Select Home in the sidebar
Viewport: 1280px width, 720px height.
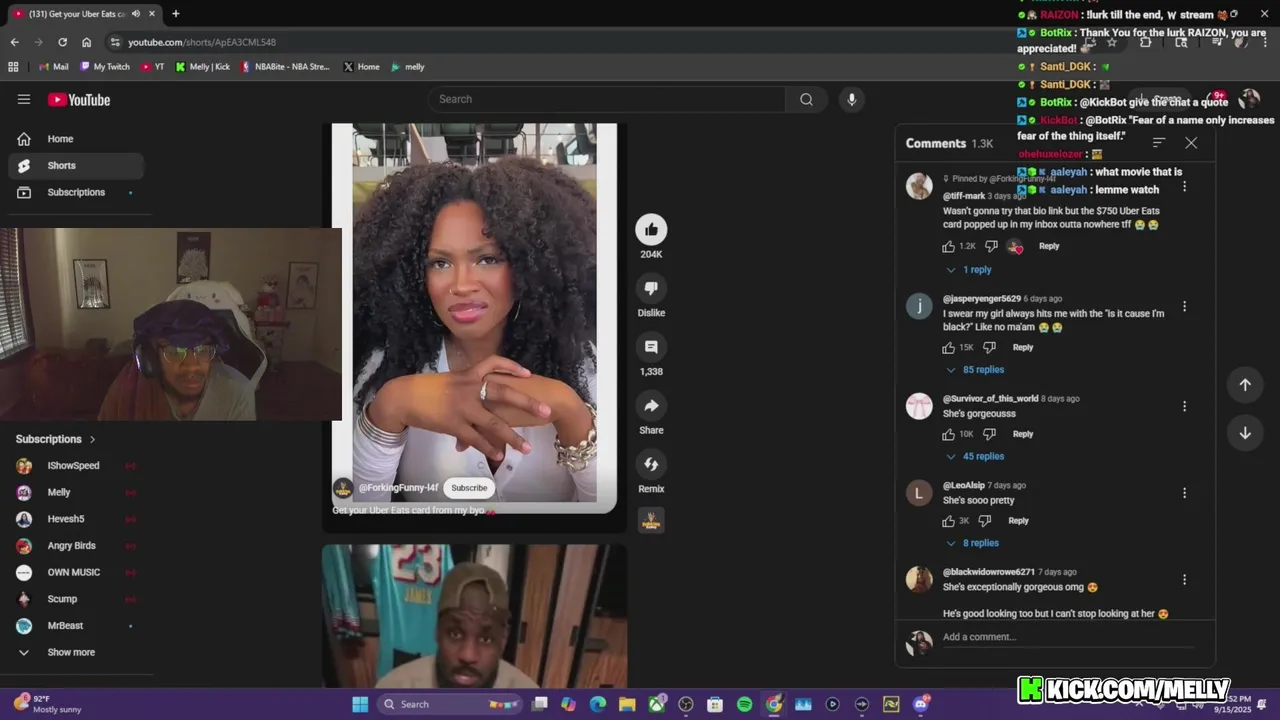tap(76, 139)
